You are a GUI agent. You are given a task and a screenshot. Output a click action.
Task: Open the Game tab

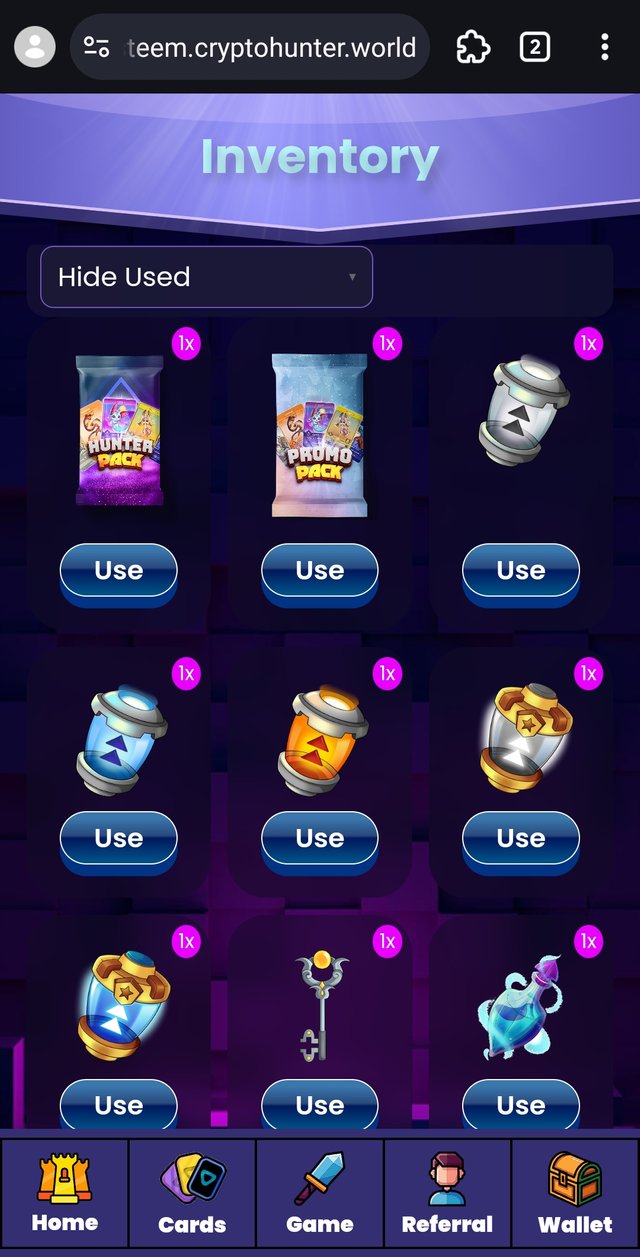tap(320, 1193)
